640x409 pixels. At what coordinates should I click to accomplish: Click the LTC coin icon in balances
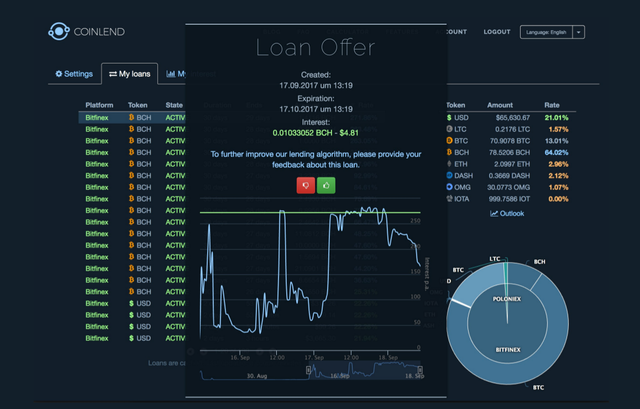449,129
